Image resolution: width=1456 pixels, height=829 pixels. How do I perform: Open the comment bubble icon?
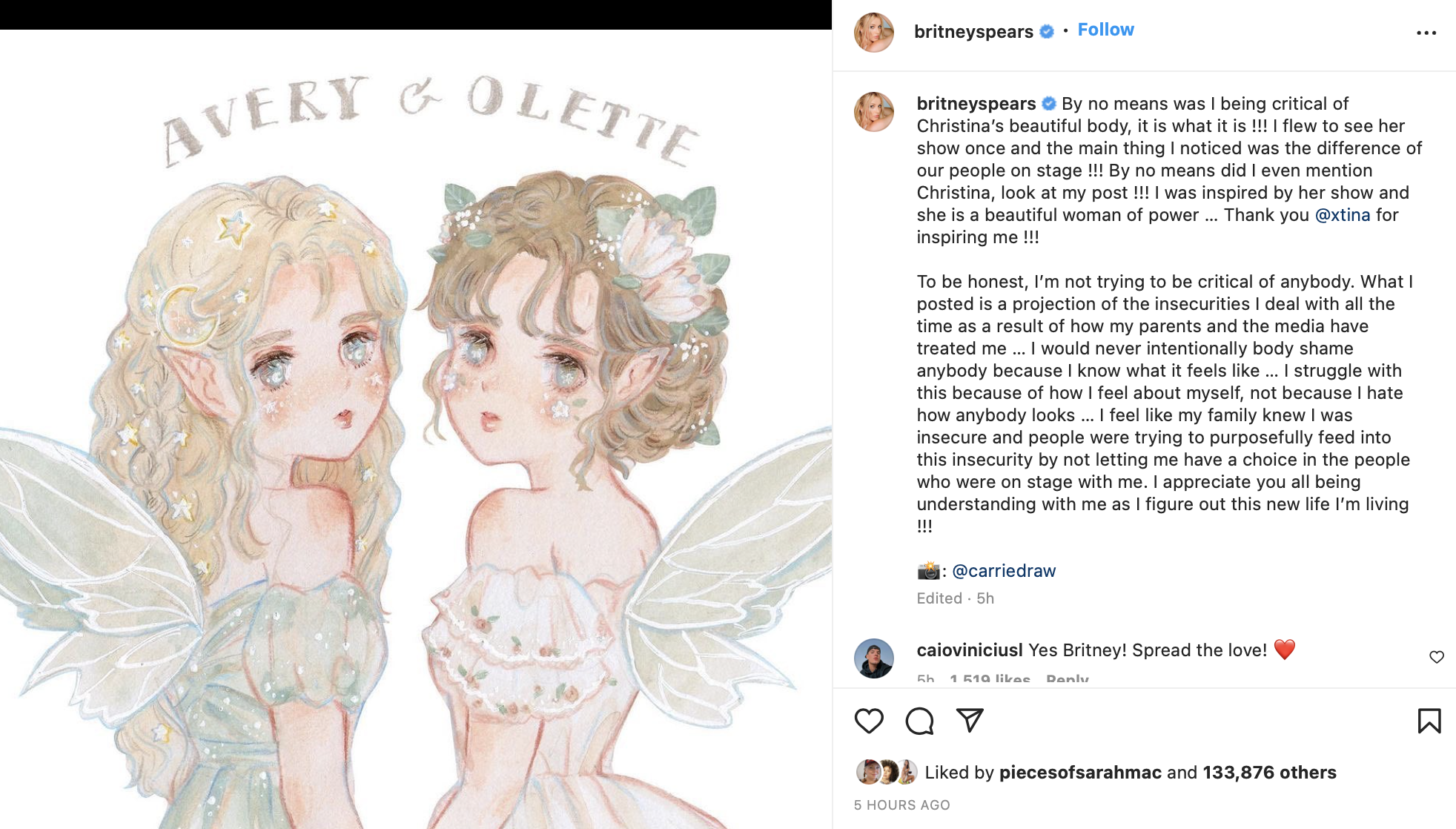click(919, 721)
